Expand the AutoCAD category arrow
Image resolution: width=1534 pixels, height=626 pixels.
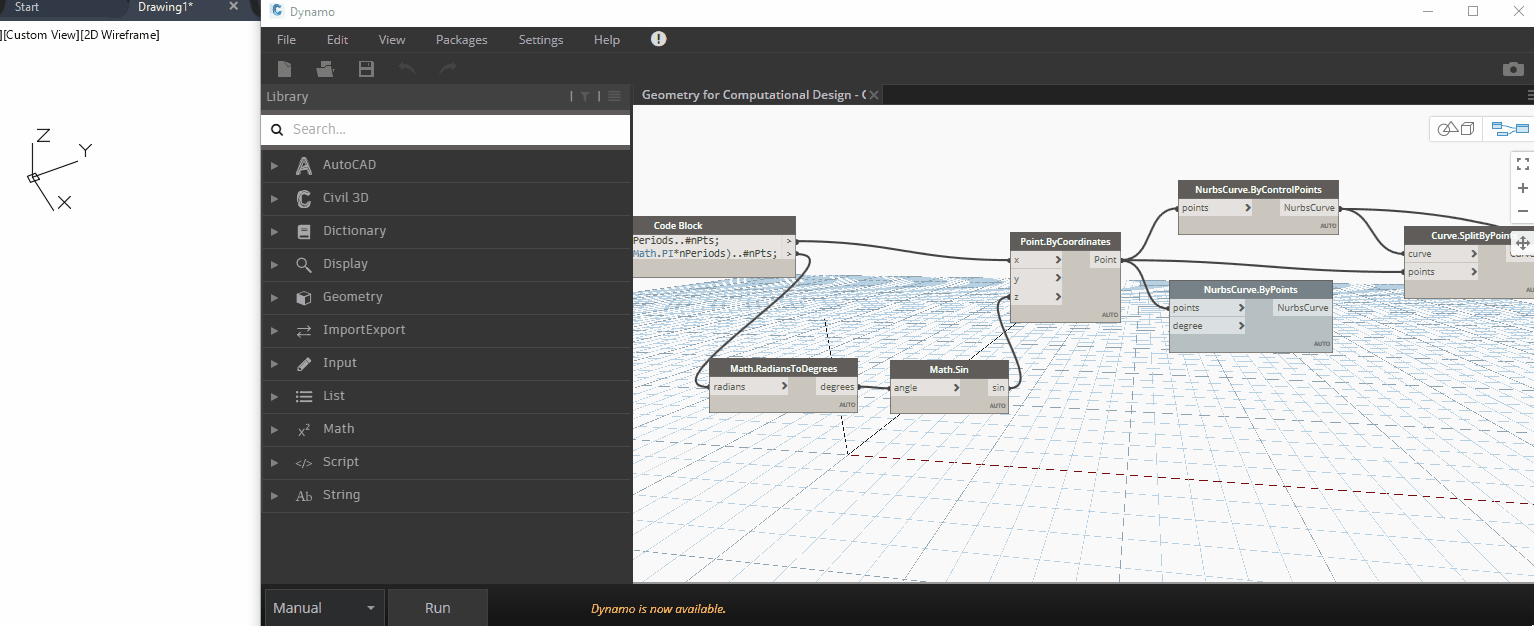[275, 166]
